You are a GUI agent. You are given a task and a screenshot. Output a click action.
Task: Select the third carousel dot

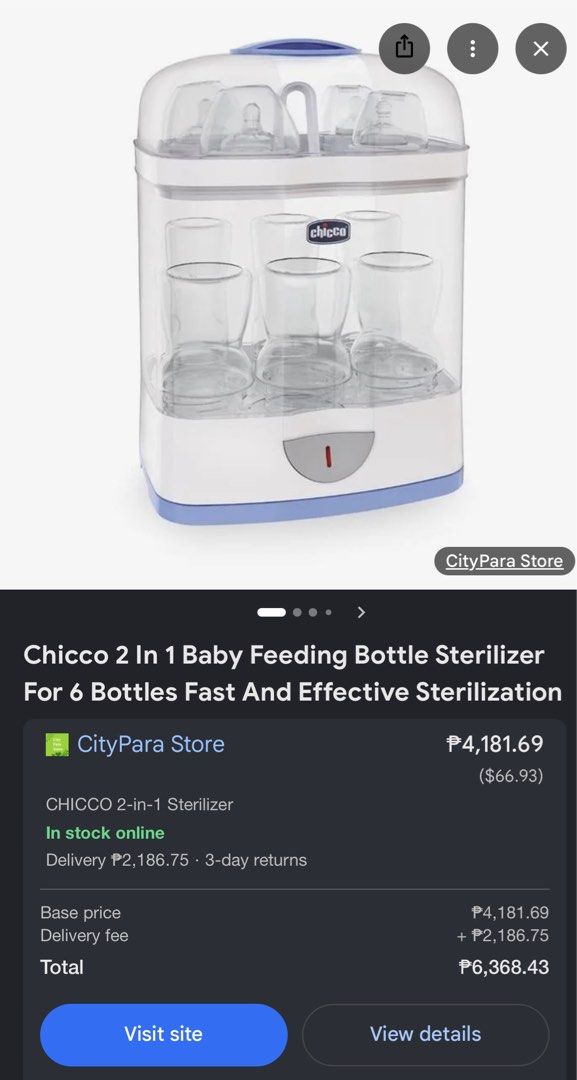pos(313,612)
